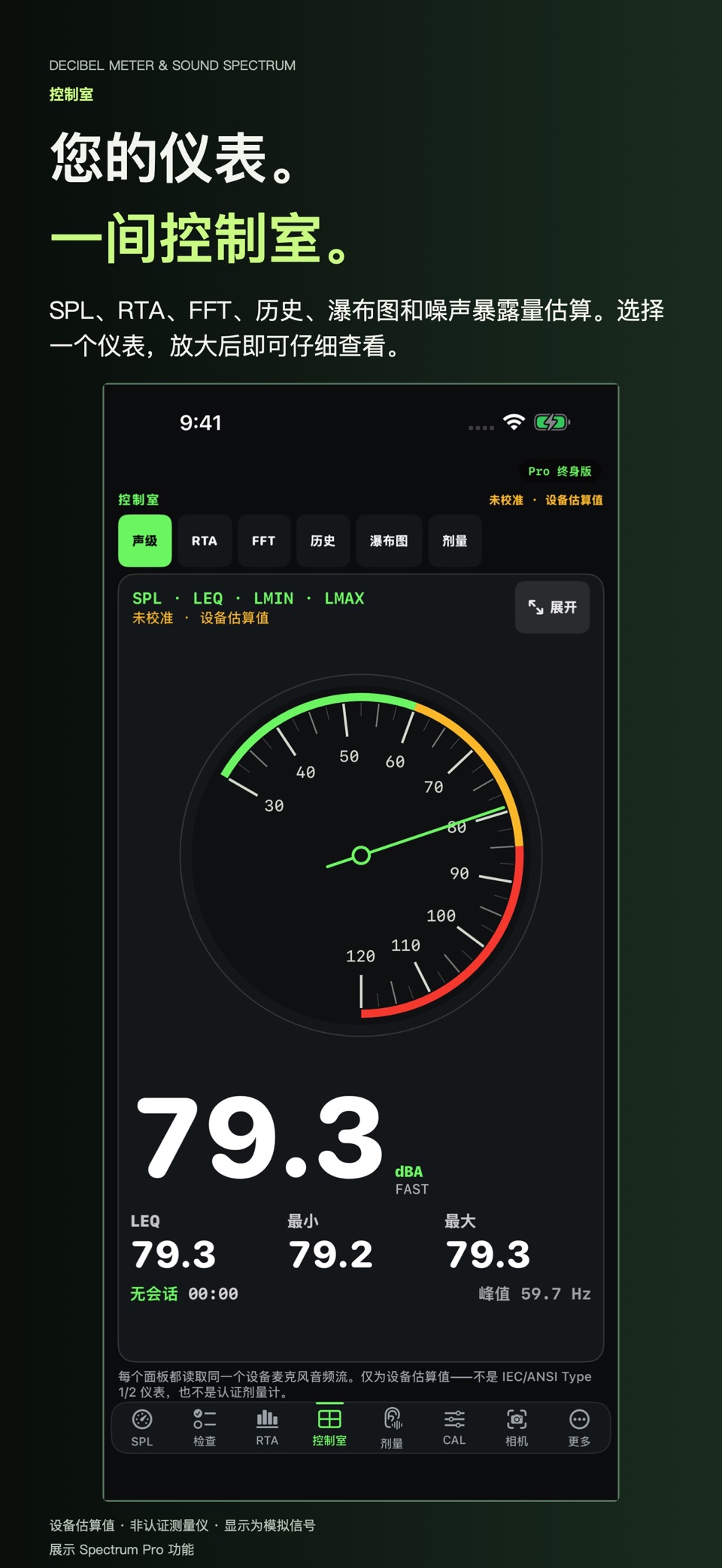Screen dimensions: 722x1568
Task: Tap the gauge needle hub
Action: [x=361, y=855]
